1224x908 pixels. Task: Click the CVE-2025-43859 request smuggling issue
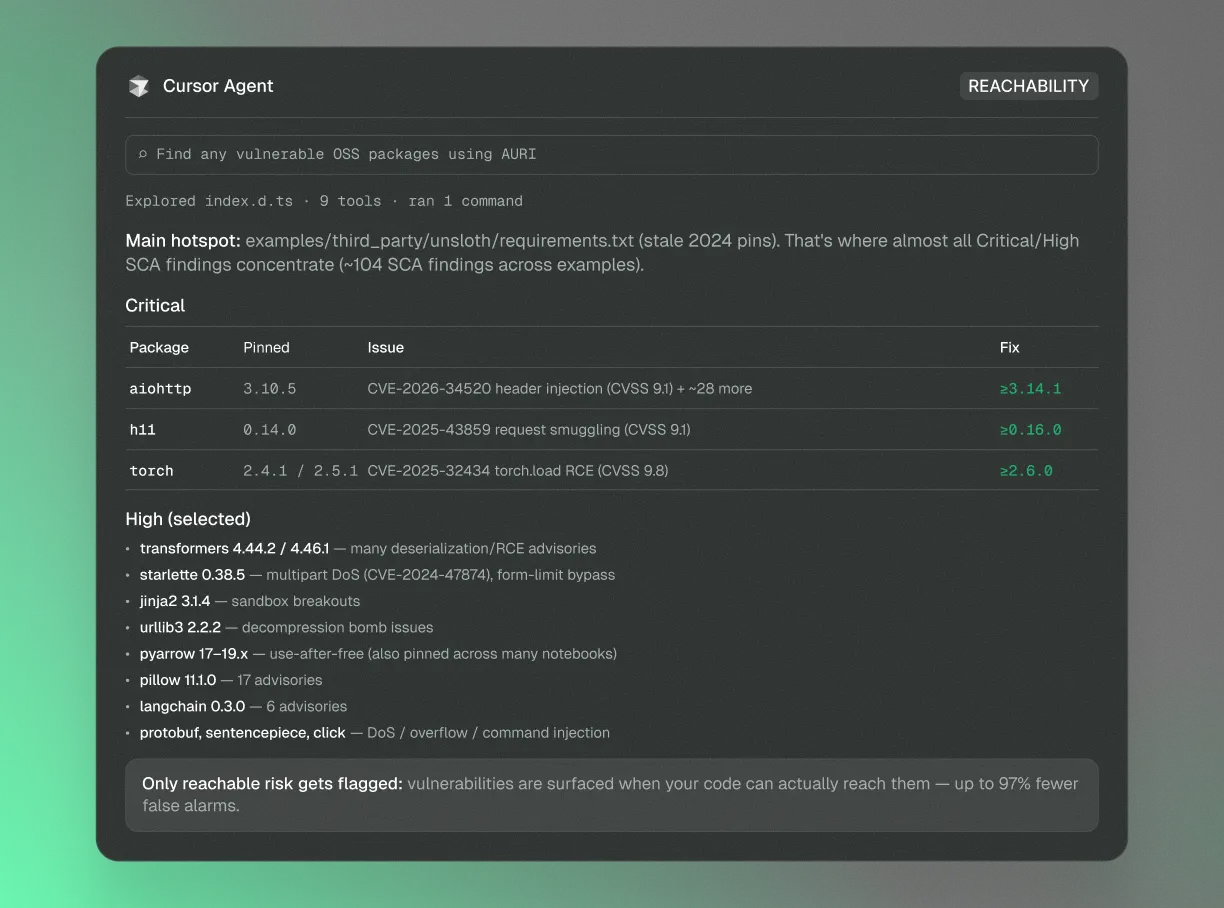(x=529, y=430)
